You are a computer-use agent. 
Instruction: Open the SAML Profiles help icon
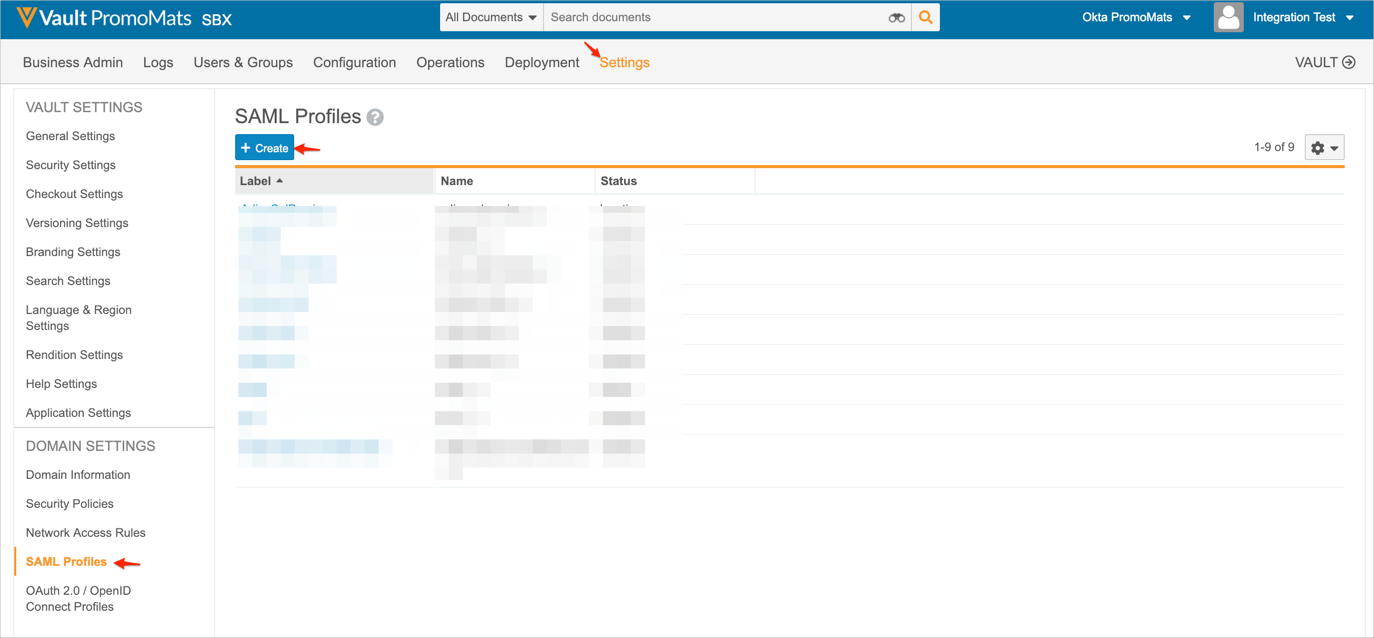pos(375,117)
